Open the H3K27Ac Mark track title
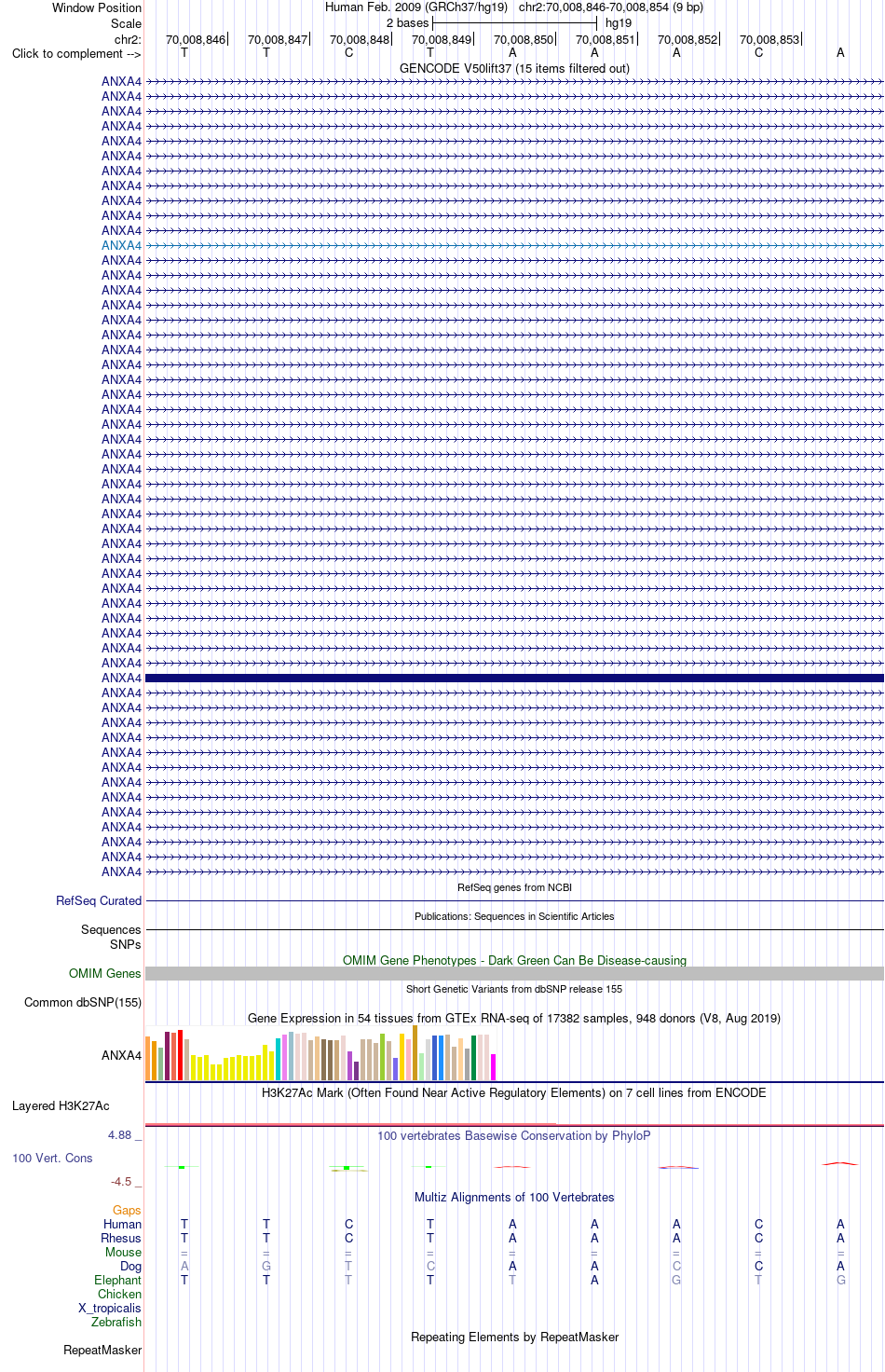The width and height of the screenshot is (885, 1372). [514, 1092]
